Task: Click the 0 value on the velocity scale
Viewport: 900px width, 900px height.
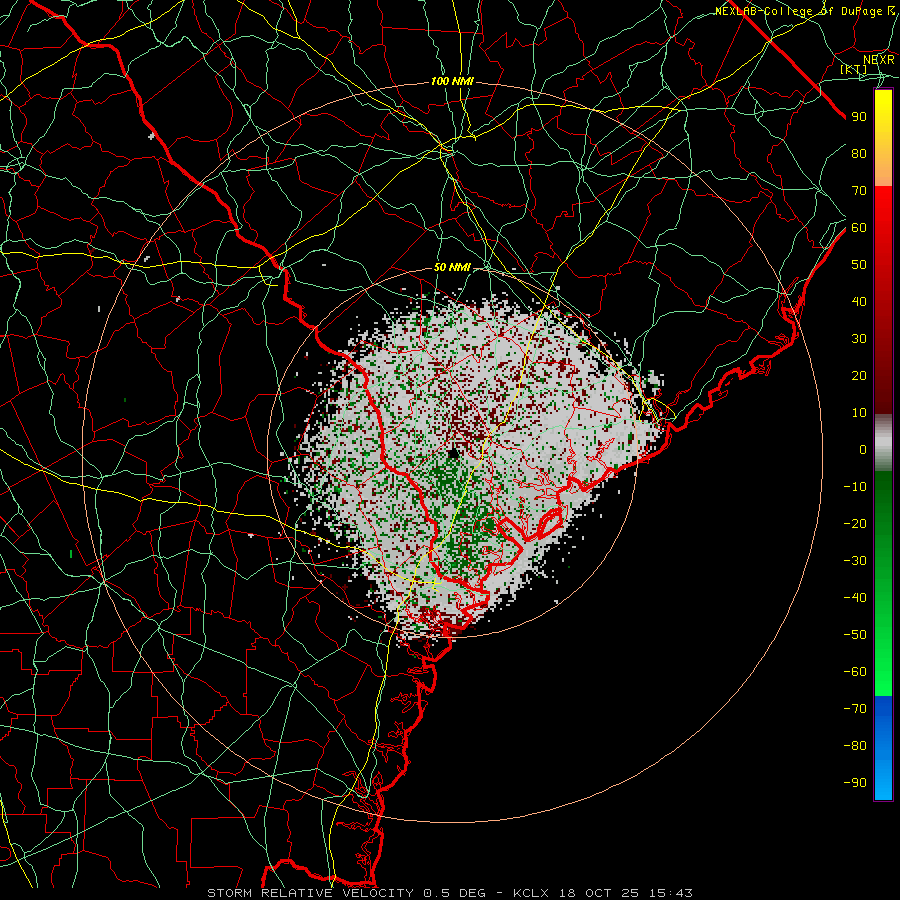Action: point(863,449)
